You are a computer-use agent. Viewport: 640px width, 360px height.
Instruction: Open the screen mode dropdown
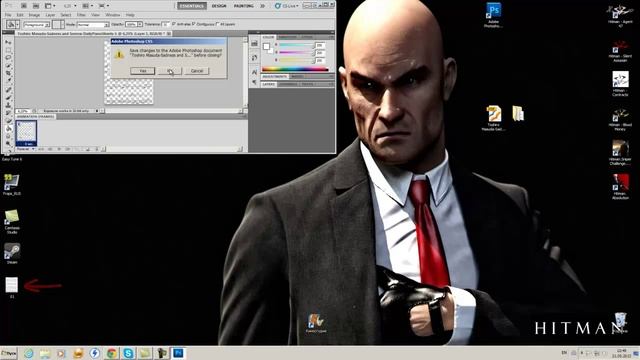104,6
